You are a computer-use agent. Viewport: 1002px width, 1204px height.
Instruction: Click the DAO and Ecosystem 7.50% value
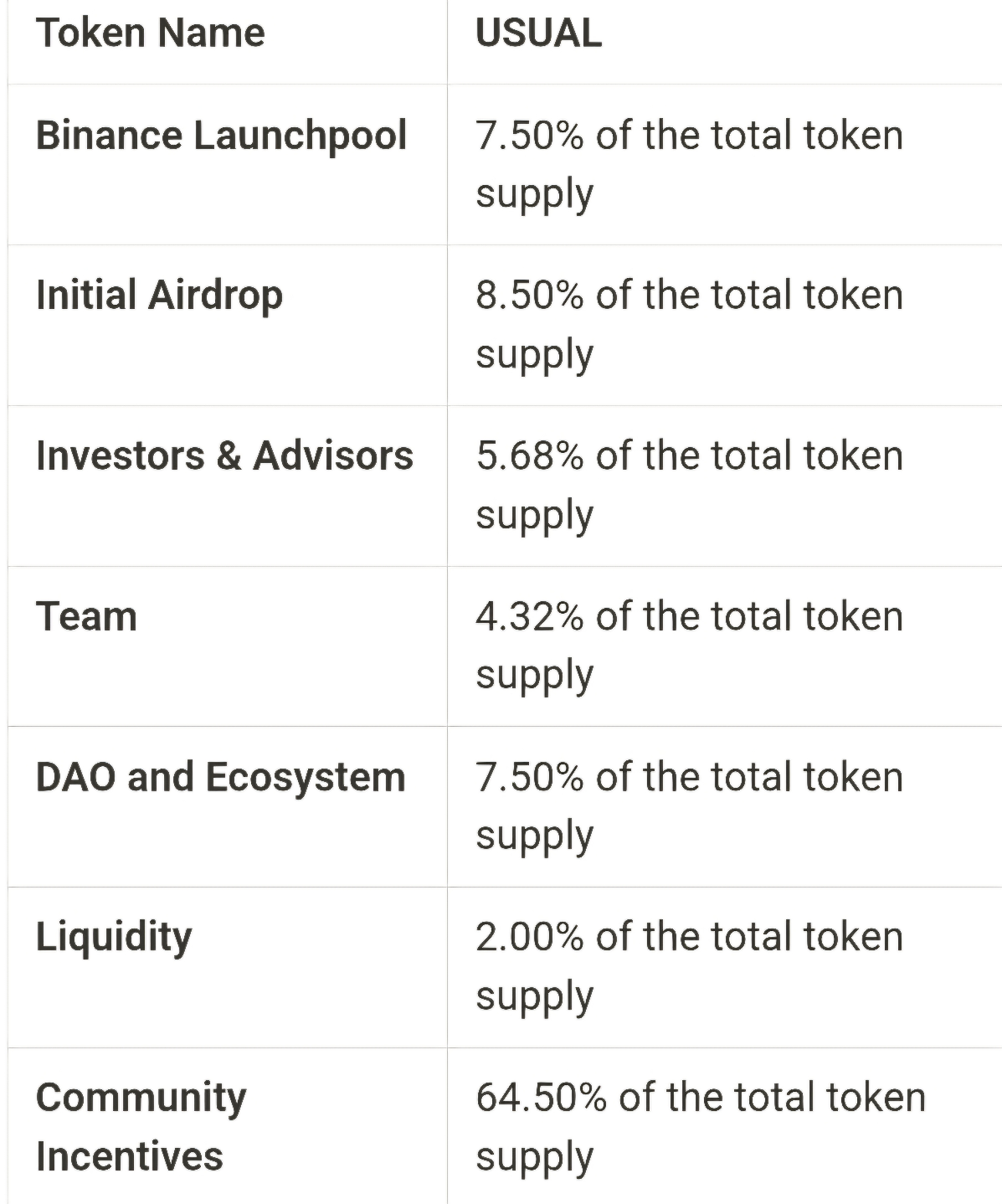click(x=689, y=805)
